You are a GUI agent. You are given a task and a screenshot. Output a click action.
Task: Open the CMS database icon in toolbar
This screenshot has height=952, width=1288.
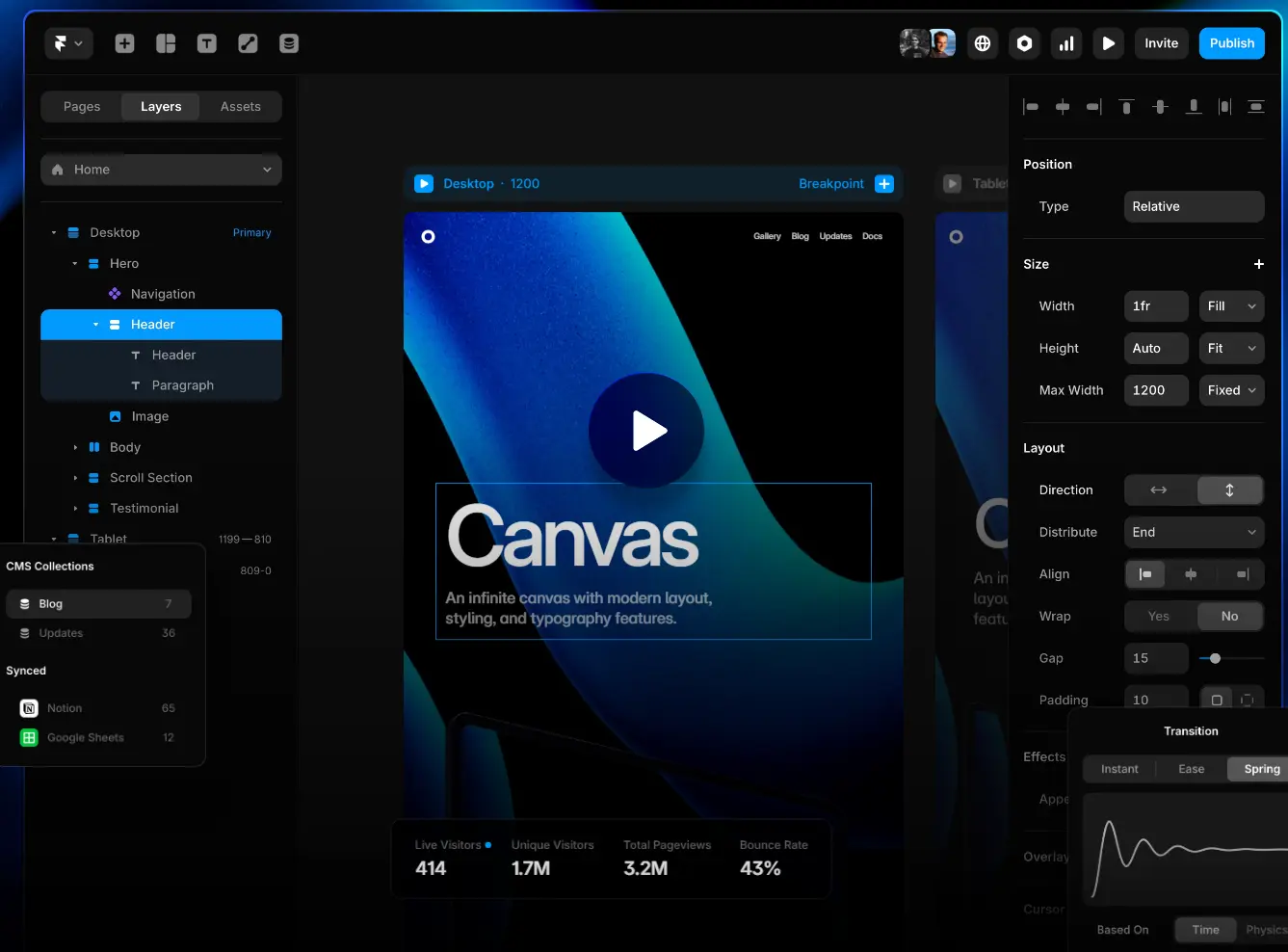coord(288,43)
